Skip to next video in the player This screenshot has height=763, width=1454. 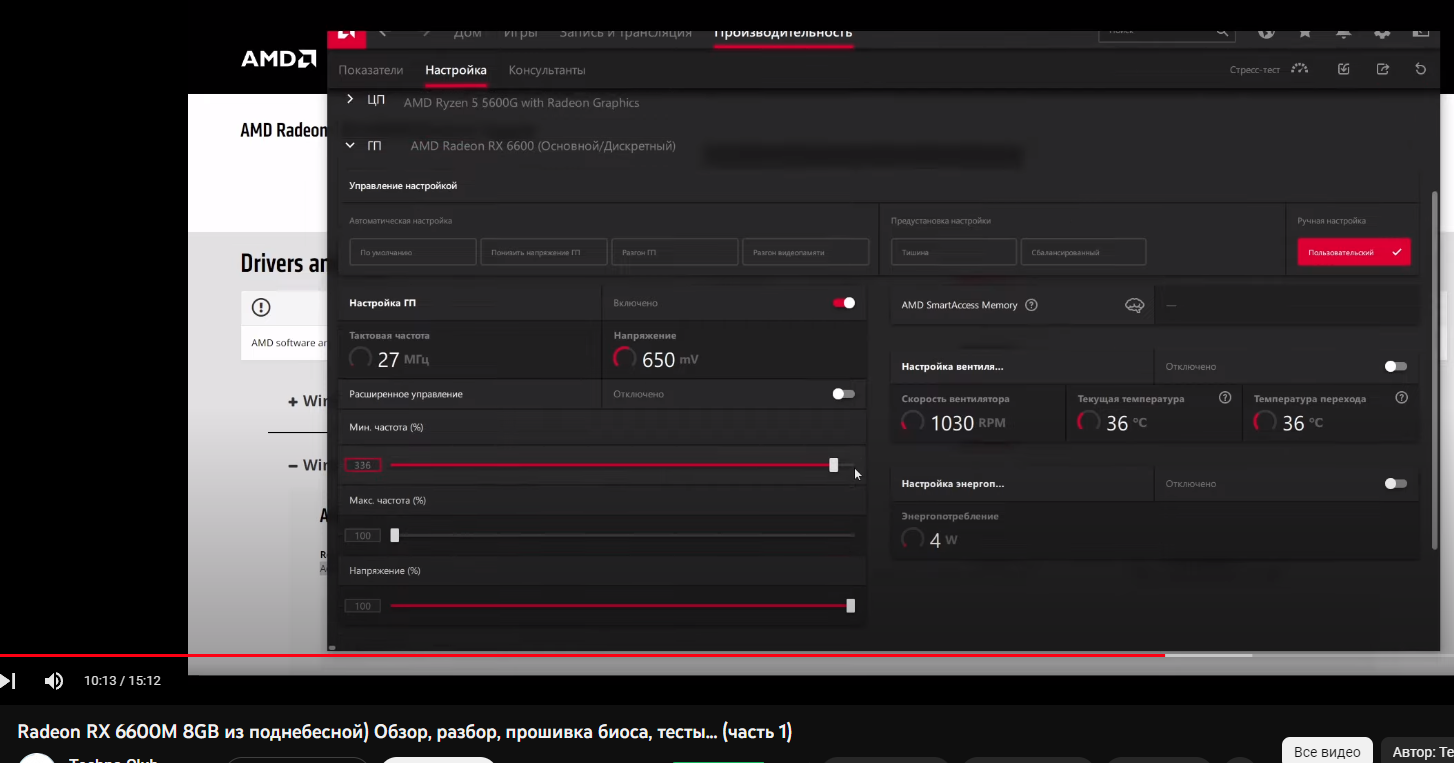8,681
